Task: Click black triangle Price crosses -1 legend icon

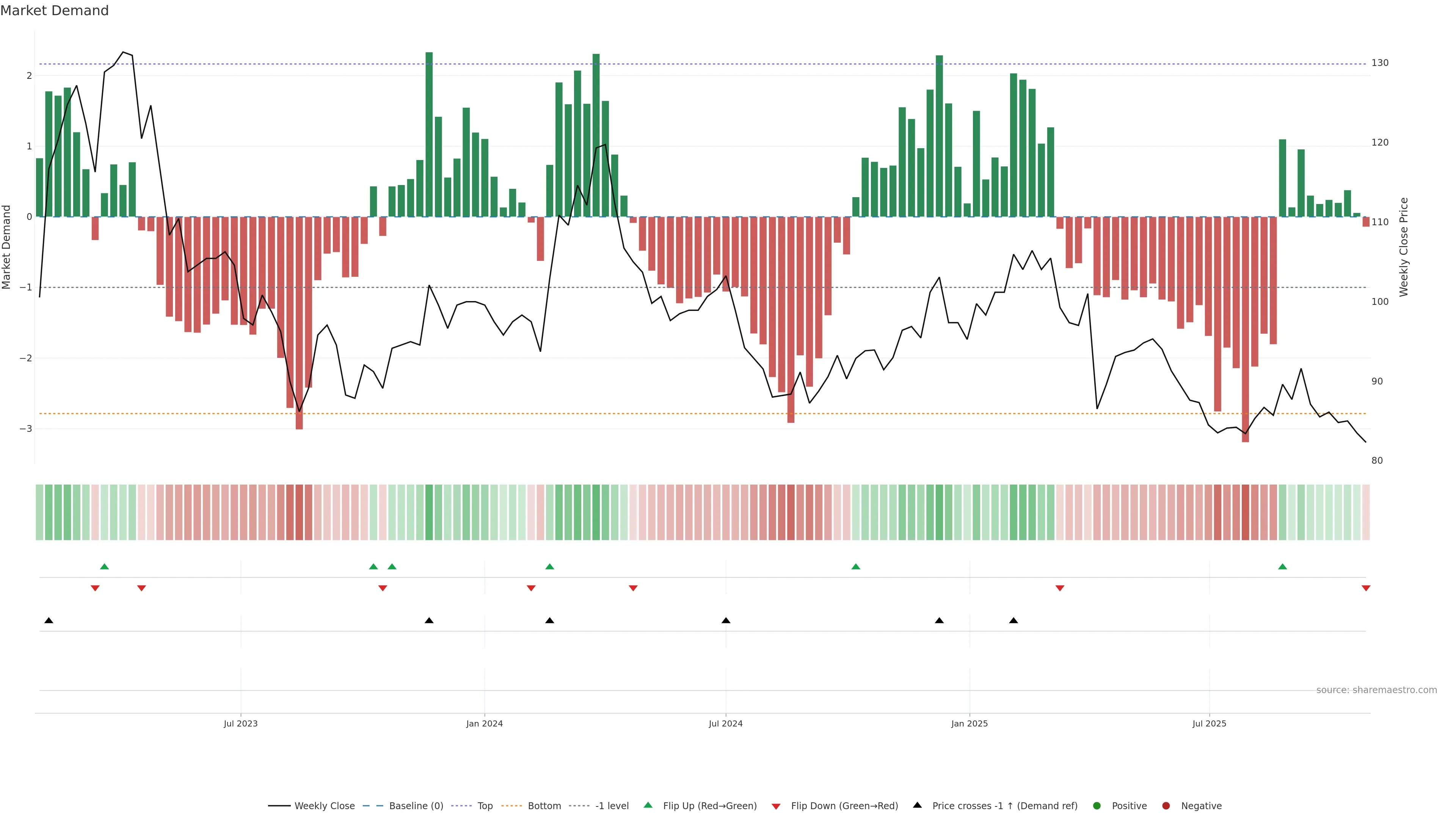Action: [x=917, y=805]
